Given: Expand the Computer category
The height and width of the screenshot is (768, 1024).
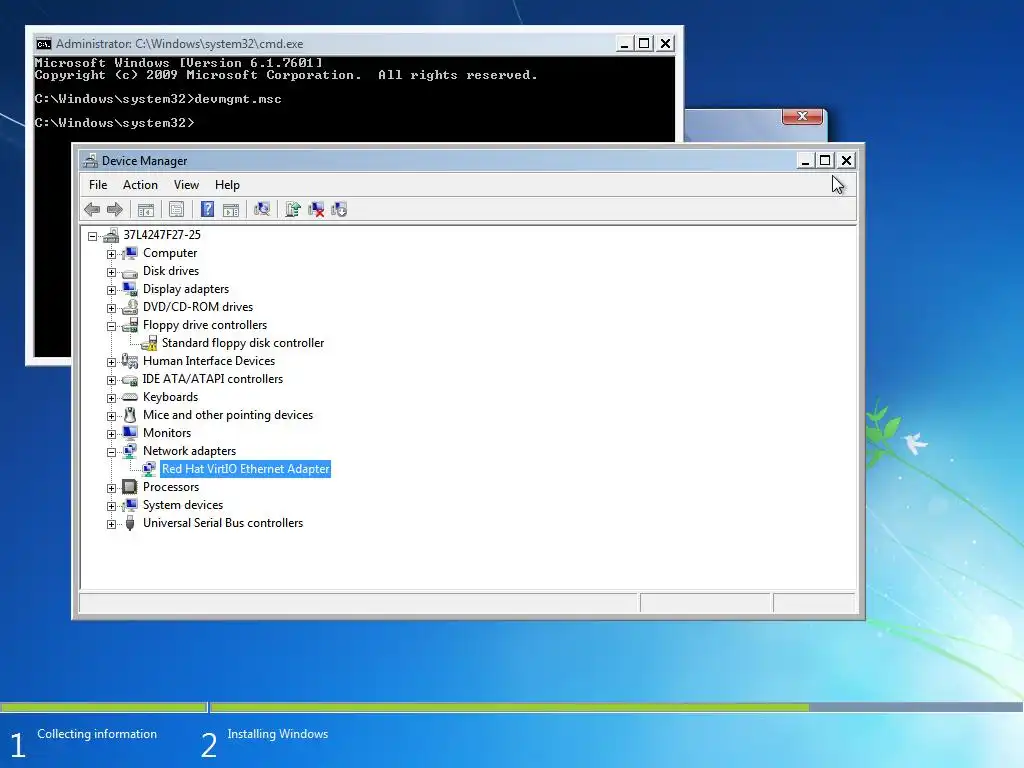Looking at the screenshot, I should (x=112, y=254).
